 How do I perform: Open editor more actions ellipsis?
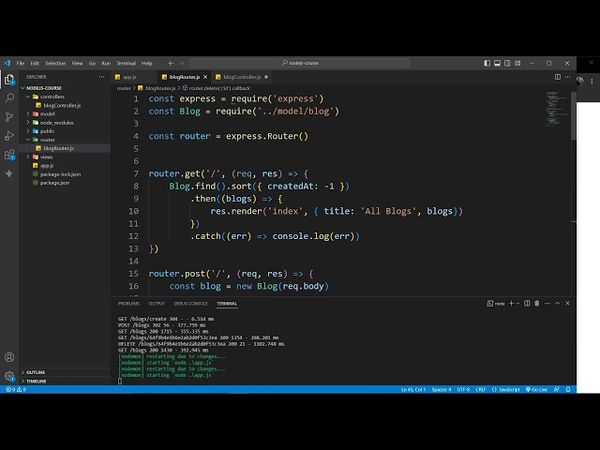567,77
